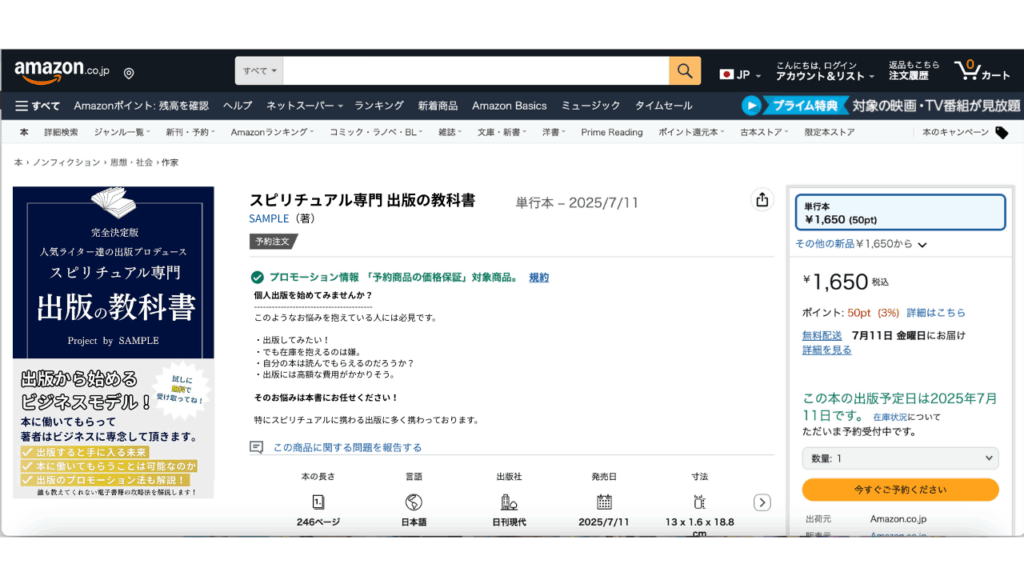Select the 単行本 ¥1,650 format box
The height and width of the screenshot is (576, 1024).
click(900, 212)
